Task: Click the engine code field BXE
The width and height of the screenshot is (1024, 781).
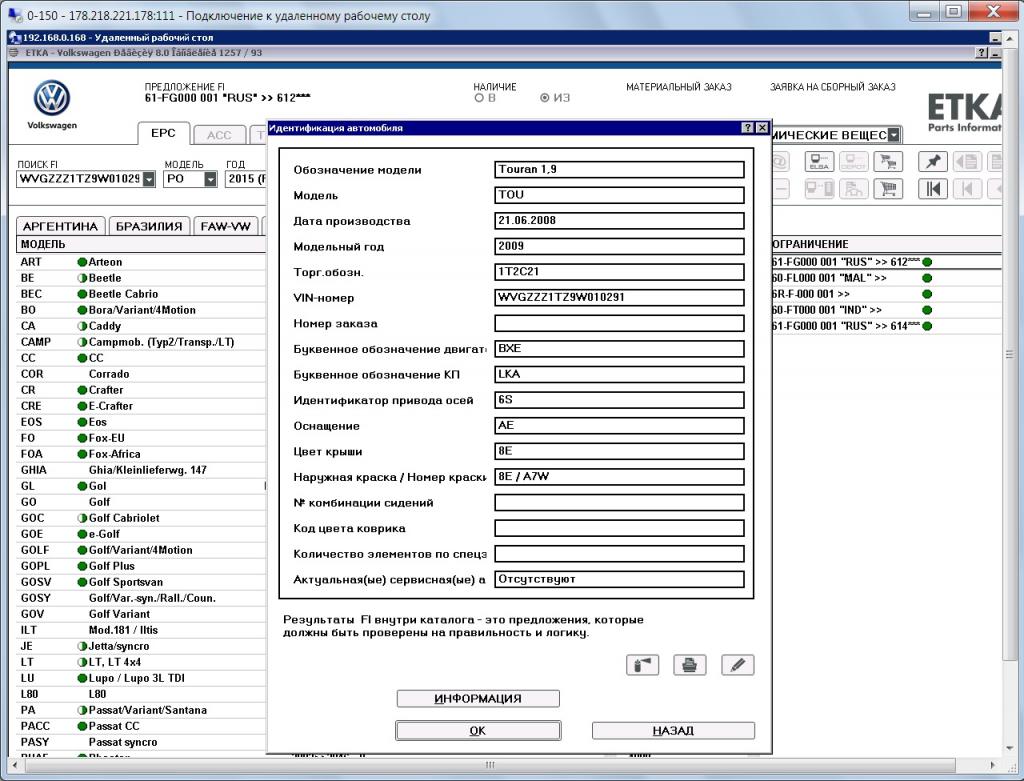Action: 619,349
